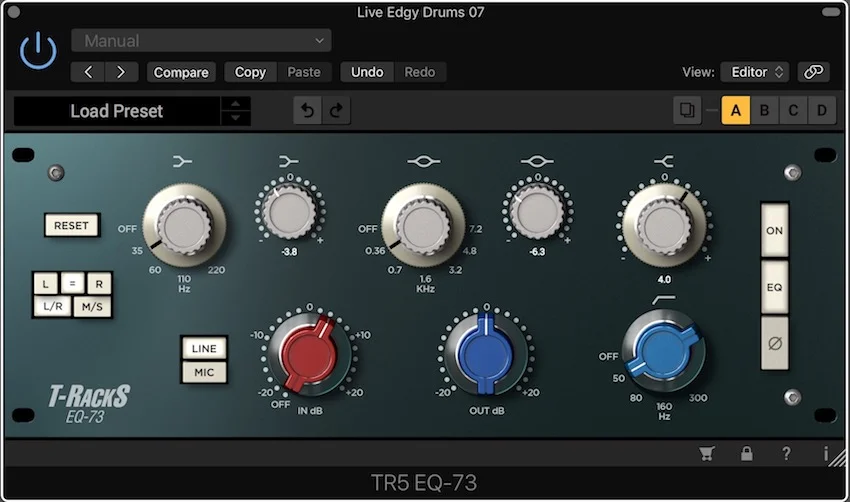Click T-Racks undo arrow icon
The height and width of the screenshot is (502, 850).
tap(307, 111)
